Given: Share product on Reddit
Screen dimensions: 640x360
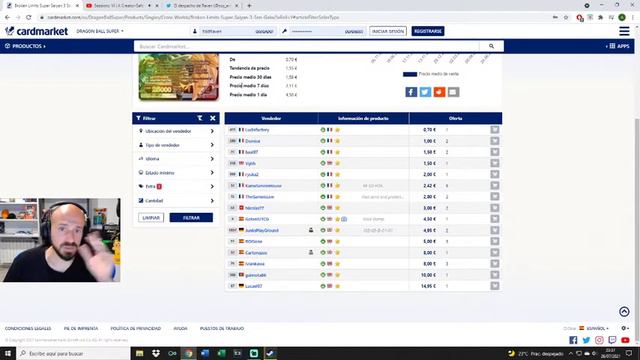Looking at the screenshot, I should click(x=439, y=92).
